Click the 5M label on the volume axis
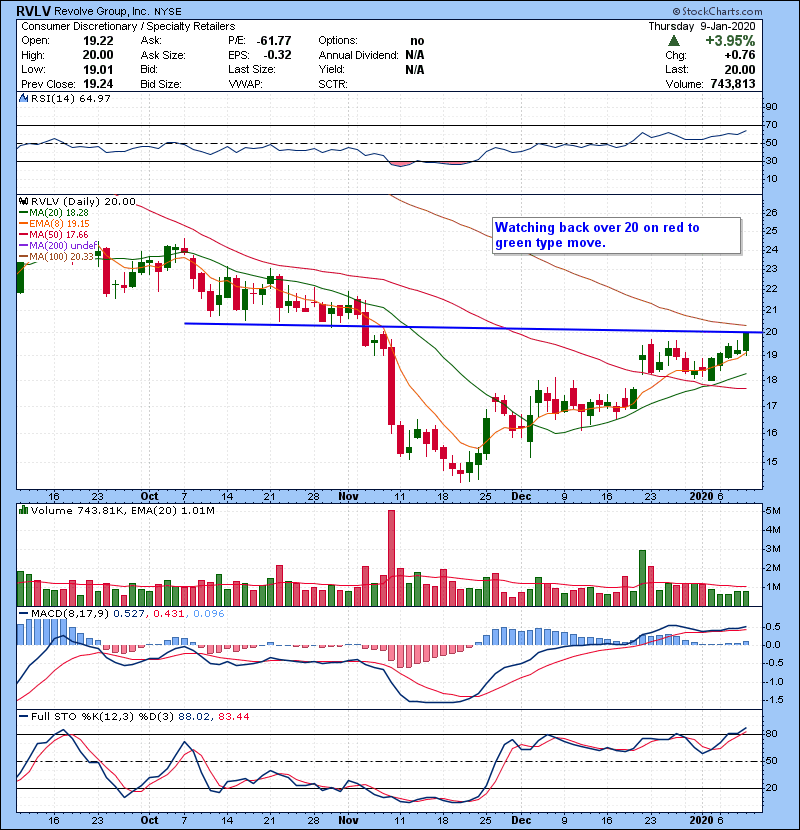800x830 pixels. point(773,511)
